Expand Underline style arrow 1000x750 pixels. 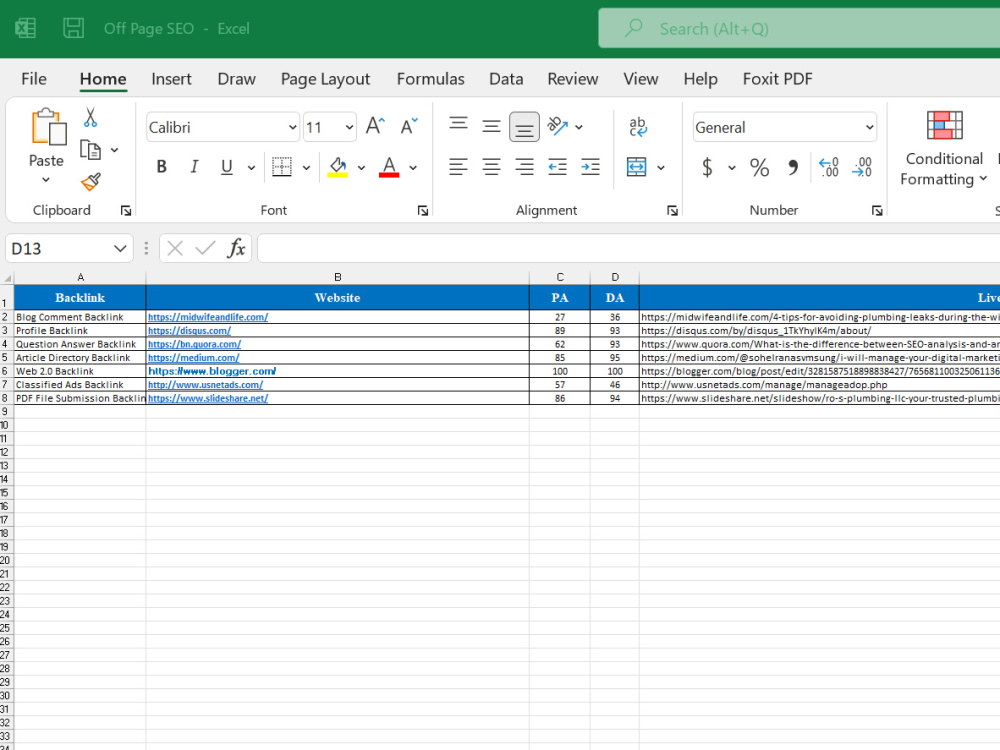(251, 168)
